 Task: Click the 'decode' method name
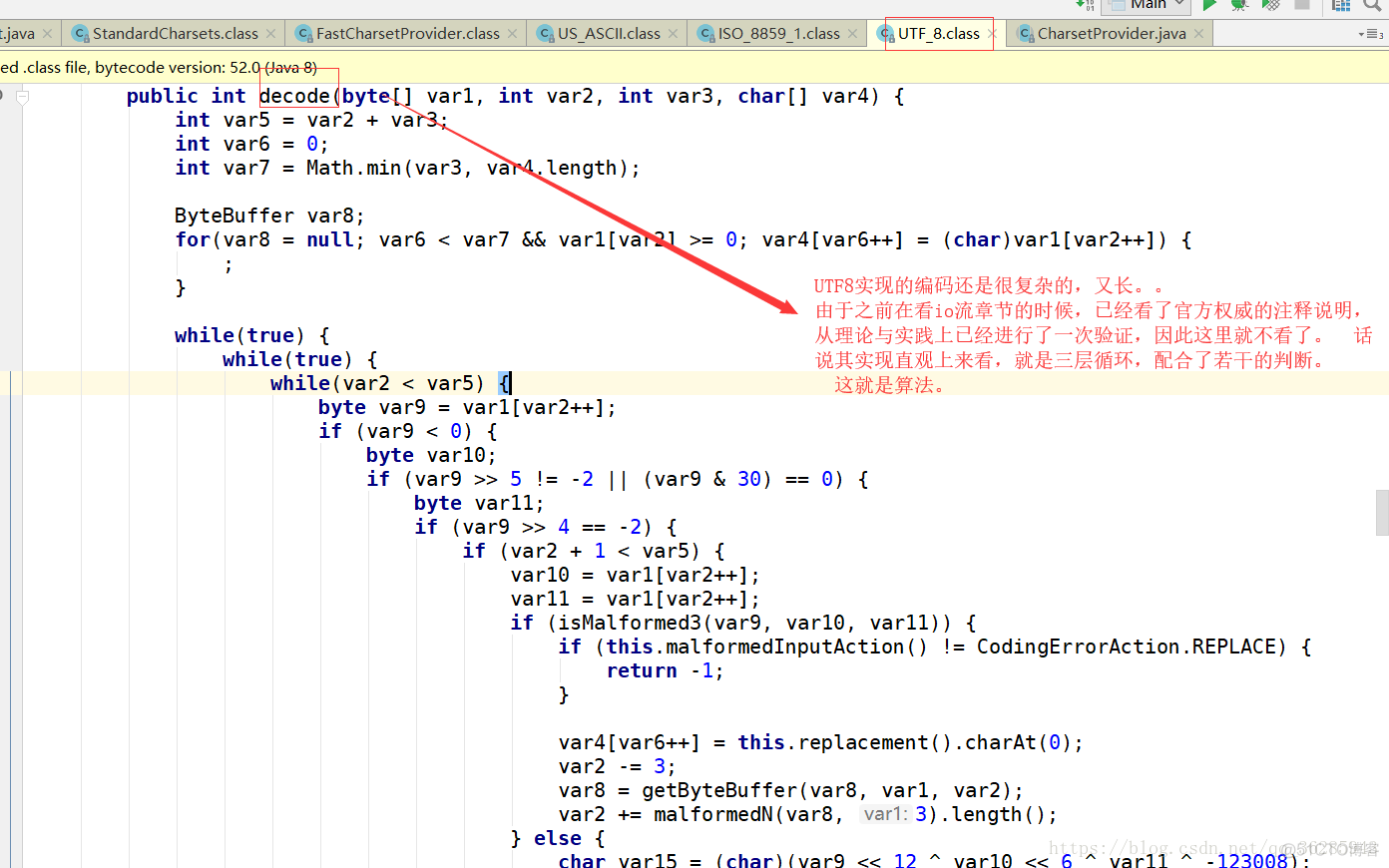coord(294,96)
